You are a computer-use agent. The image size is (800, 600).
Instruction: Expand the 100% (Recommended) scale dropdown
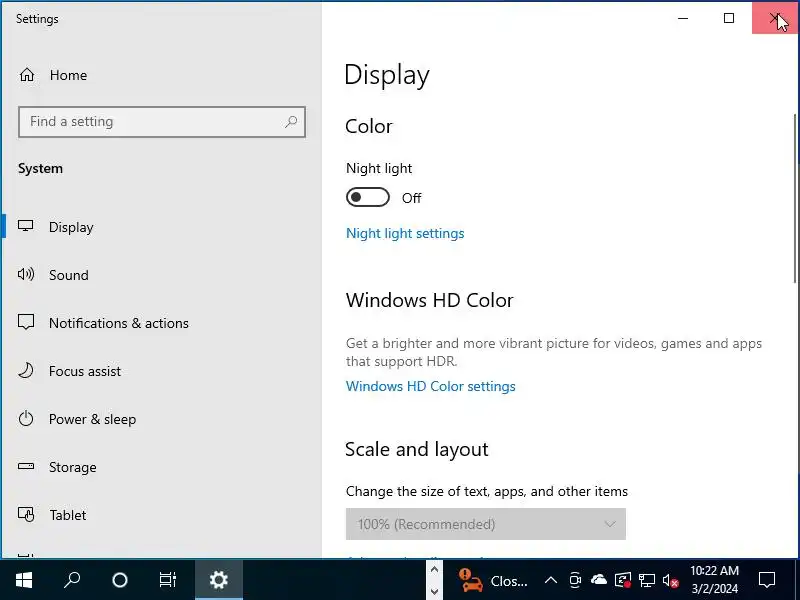tap(486, 524)
